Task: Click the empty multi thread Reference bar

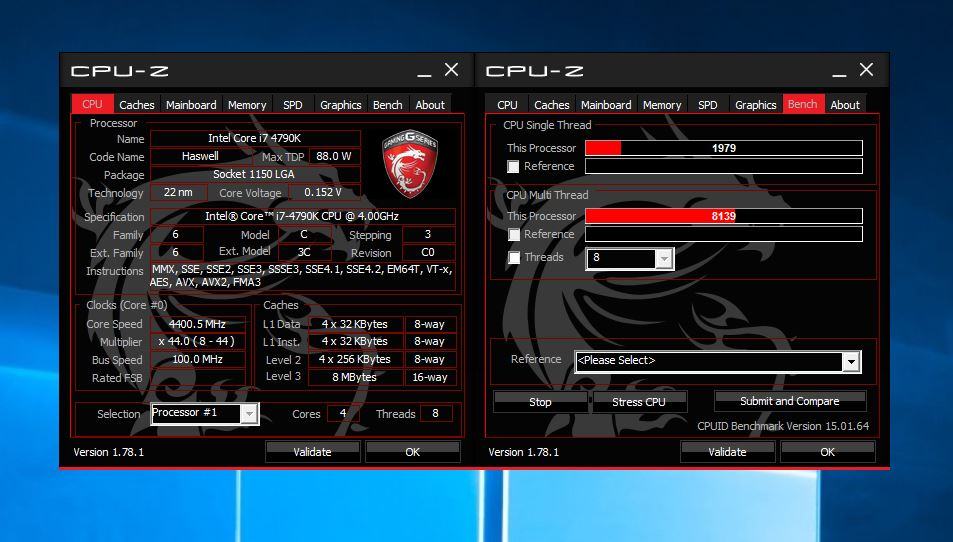Action: click(724, 234)
